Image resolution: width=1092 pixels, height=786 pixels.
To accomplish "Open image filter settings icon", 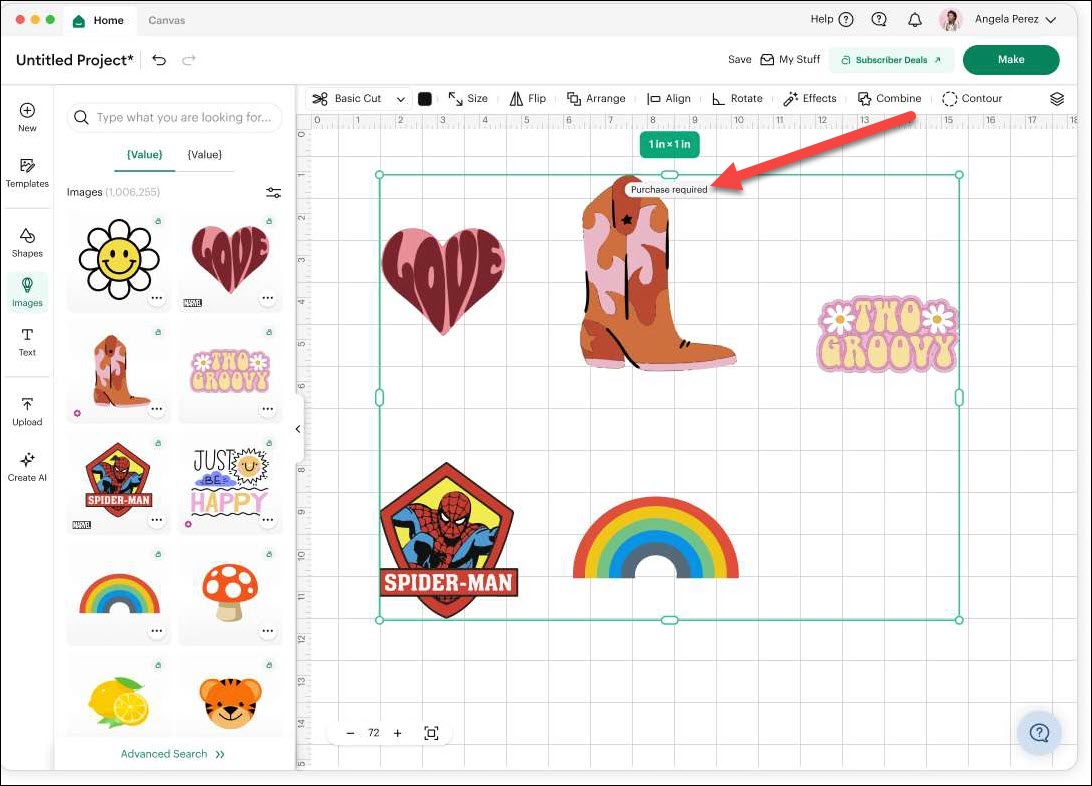I will 274,193.
